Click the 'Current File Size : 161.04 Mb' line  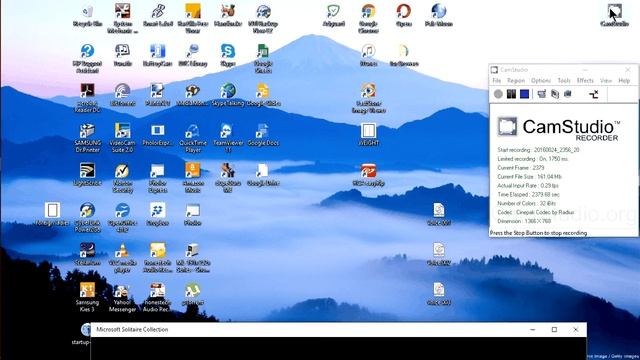(x=529, y=177)
